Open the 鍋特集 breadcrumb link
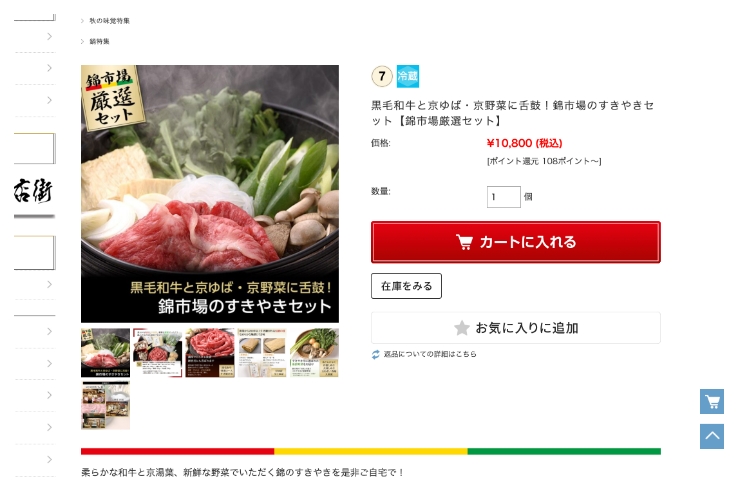 [99, 41]
